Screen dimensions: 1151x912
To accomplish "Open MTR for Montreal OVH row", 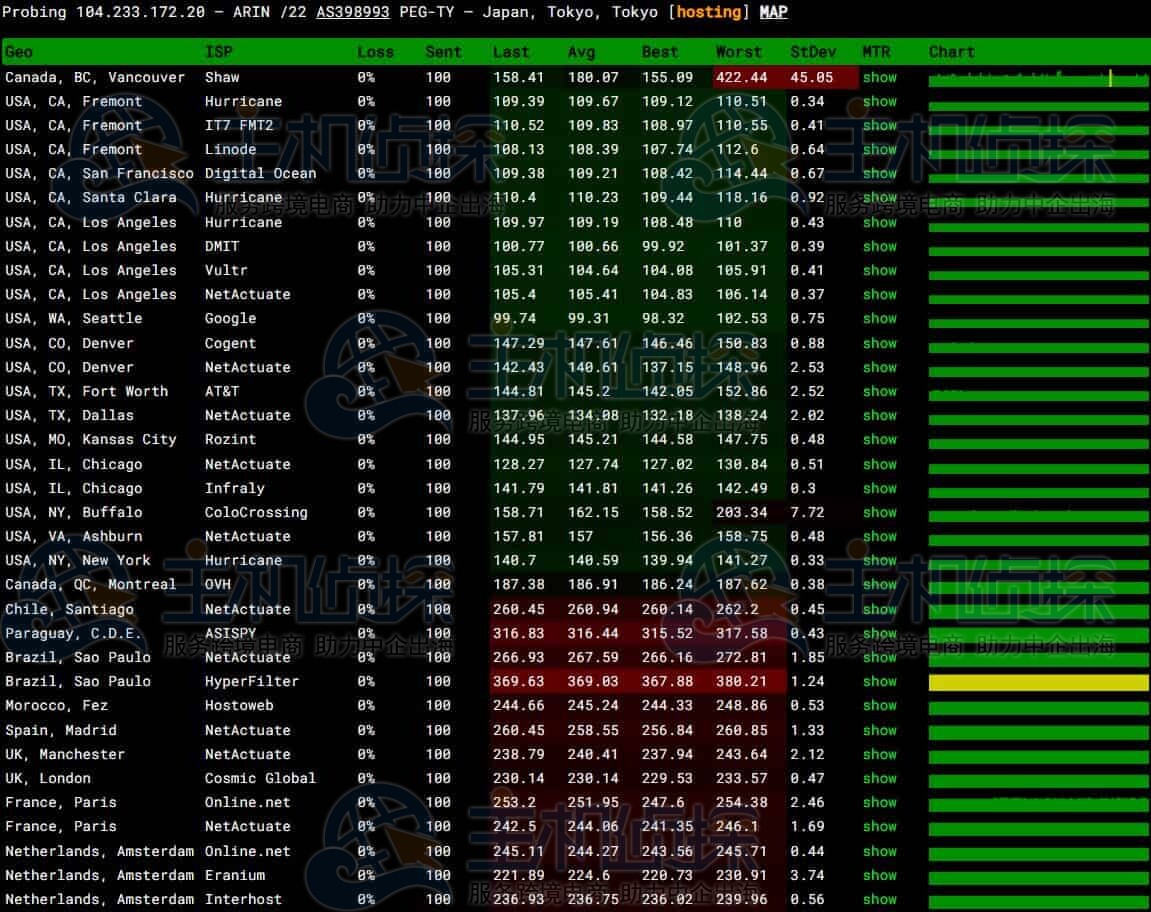I will pyautogui.click(x=879, y=585).
